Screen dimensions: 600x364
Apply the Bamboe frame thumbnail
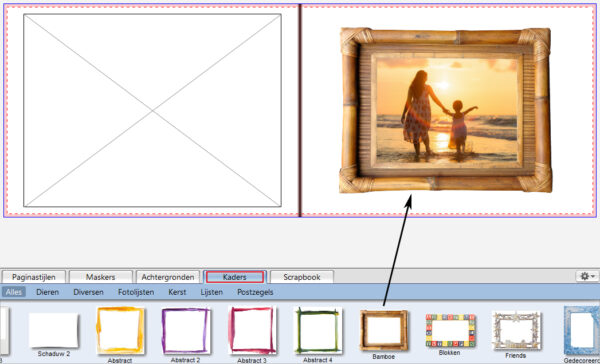tap(384, 331)
